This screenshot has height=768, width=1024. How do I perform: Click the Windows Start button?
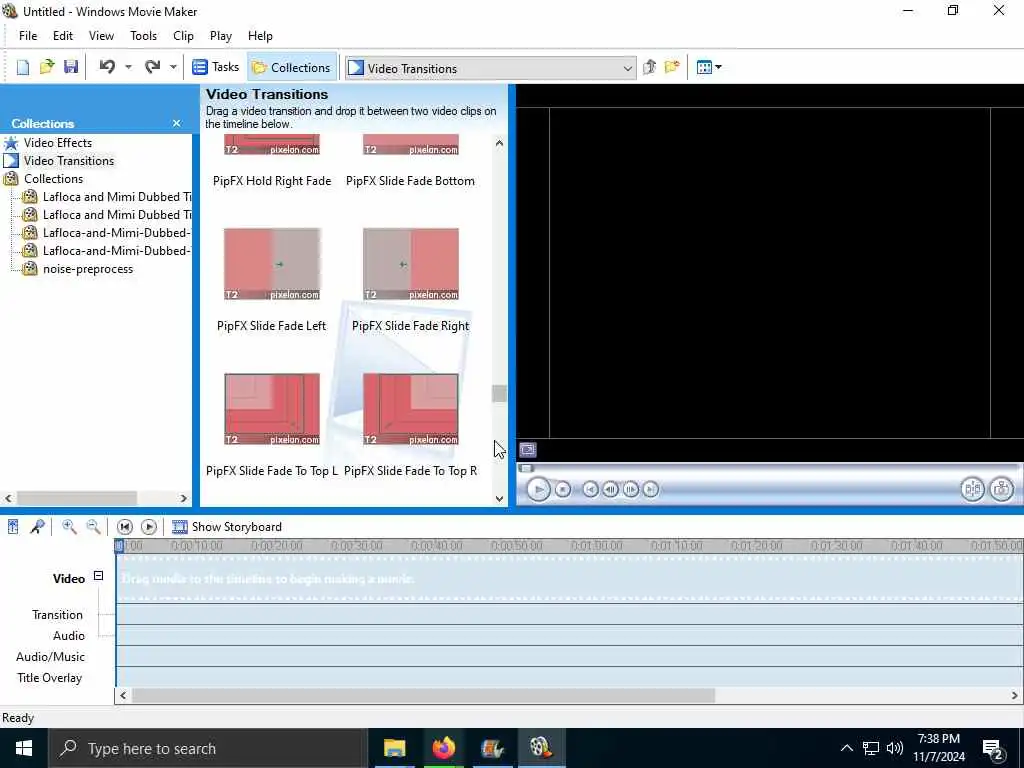coord(24,748)
